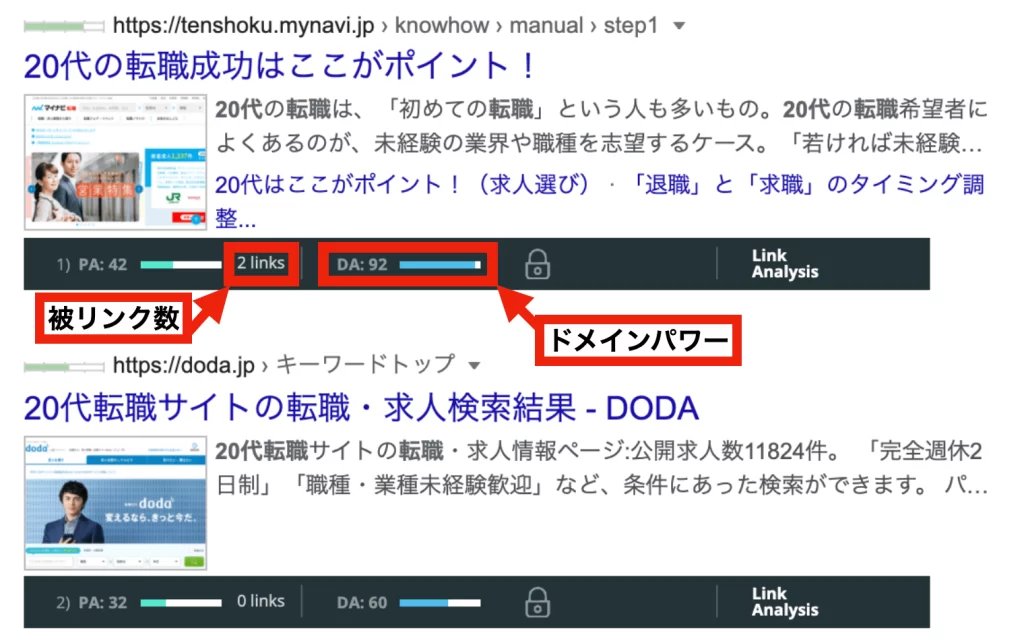The width and height of the screenshot is (1024, 643).
Task: Click the lock icon in the mynavi MozBar
Action: coord(538,265)
